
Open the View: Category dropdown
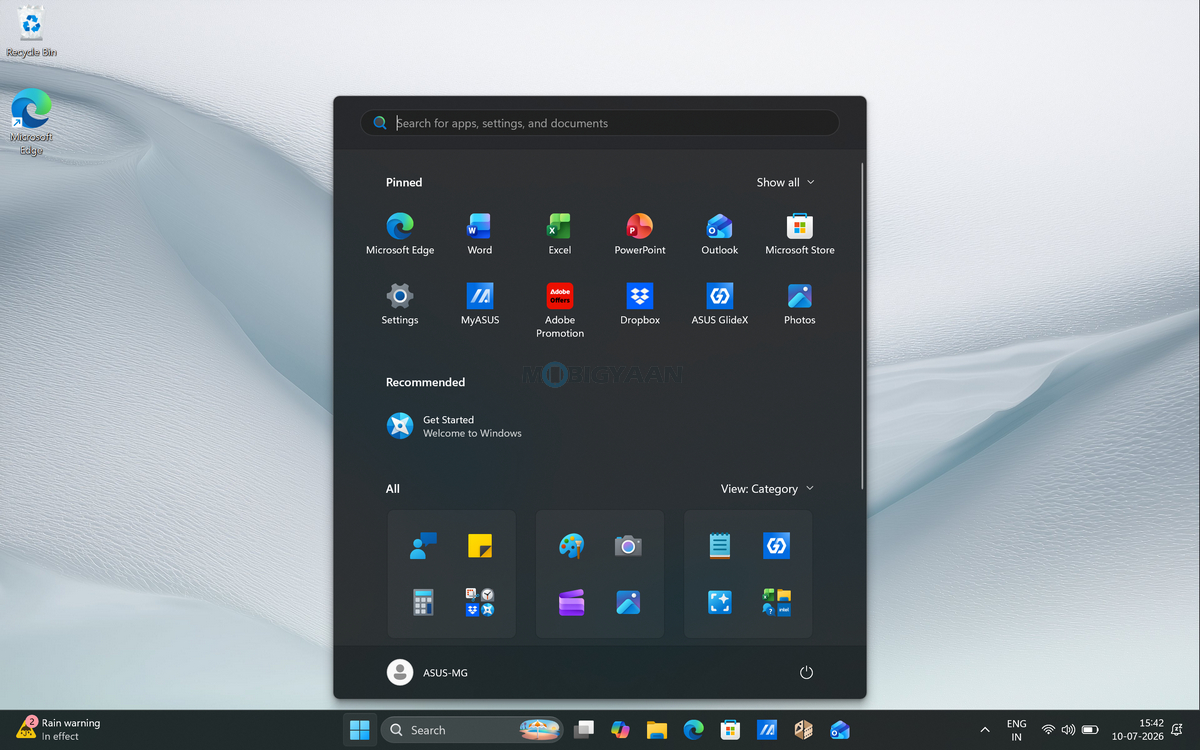point(767,489)
